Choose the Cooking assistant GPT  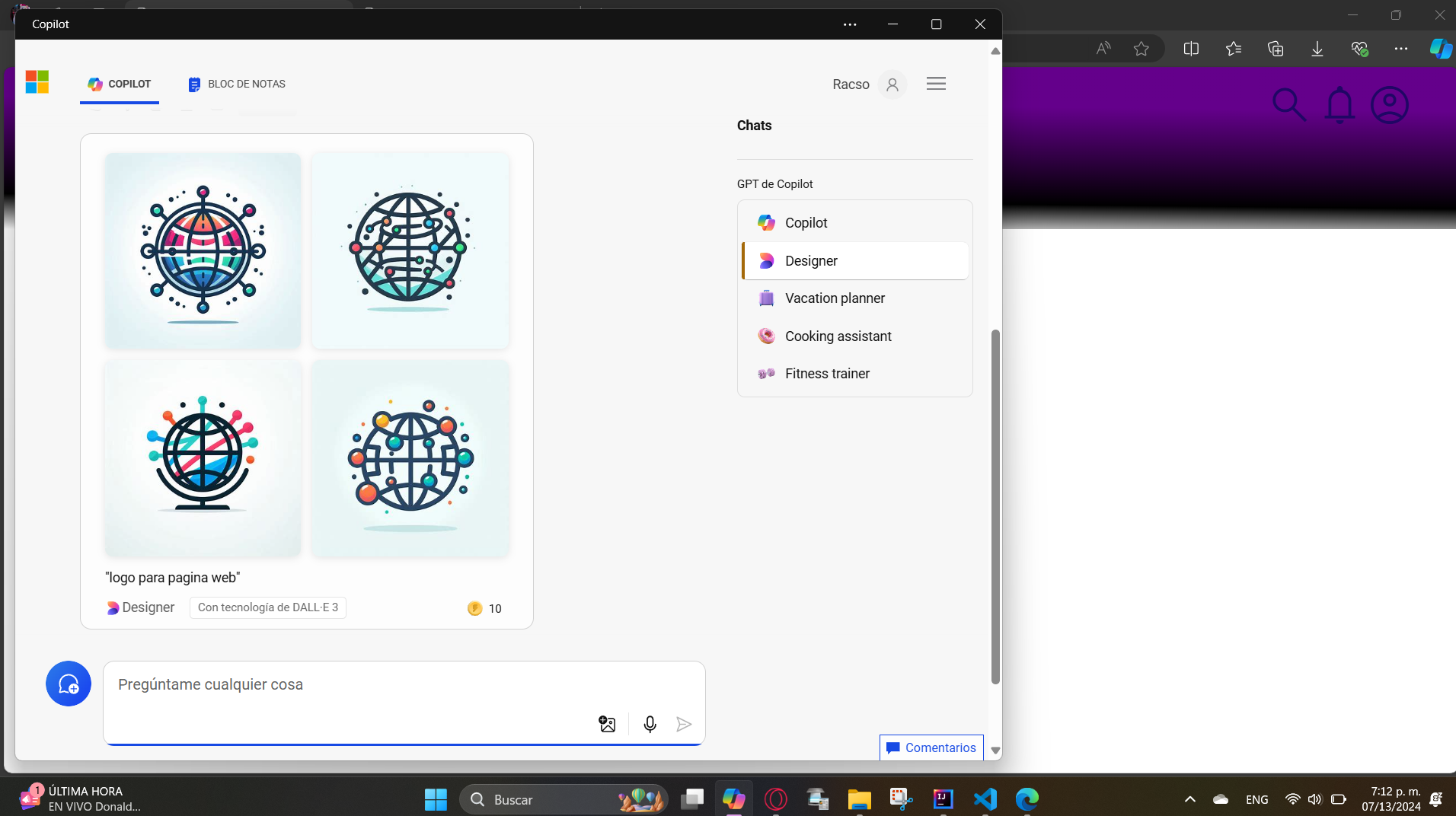[x=854, y=336]
